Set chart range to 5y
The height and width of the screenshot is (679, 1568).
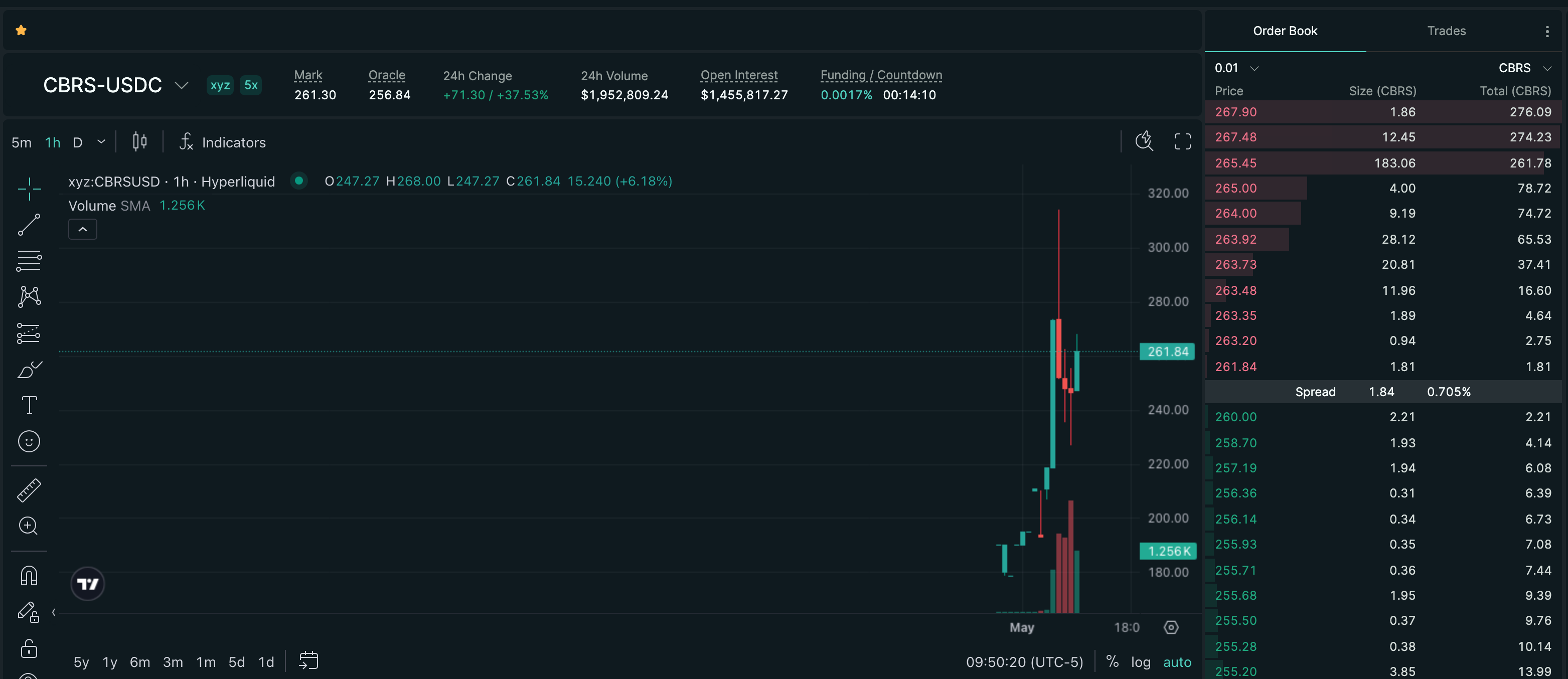(x=82, y=662)
